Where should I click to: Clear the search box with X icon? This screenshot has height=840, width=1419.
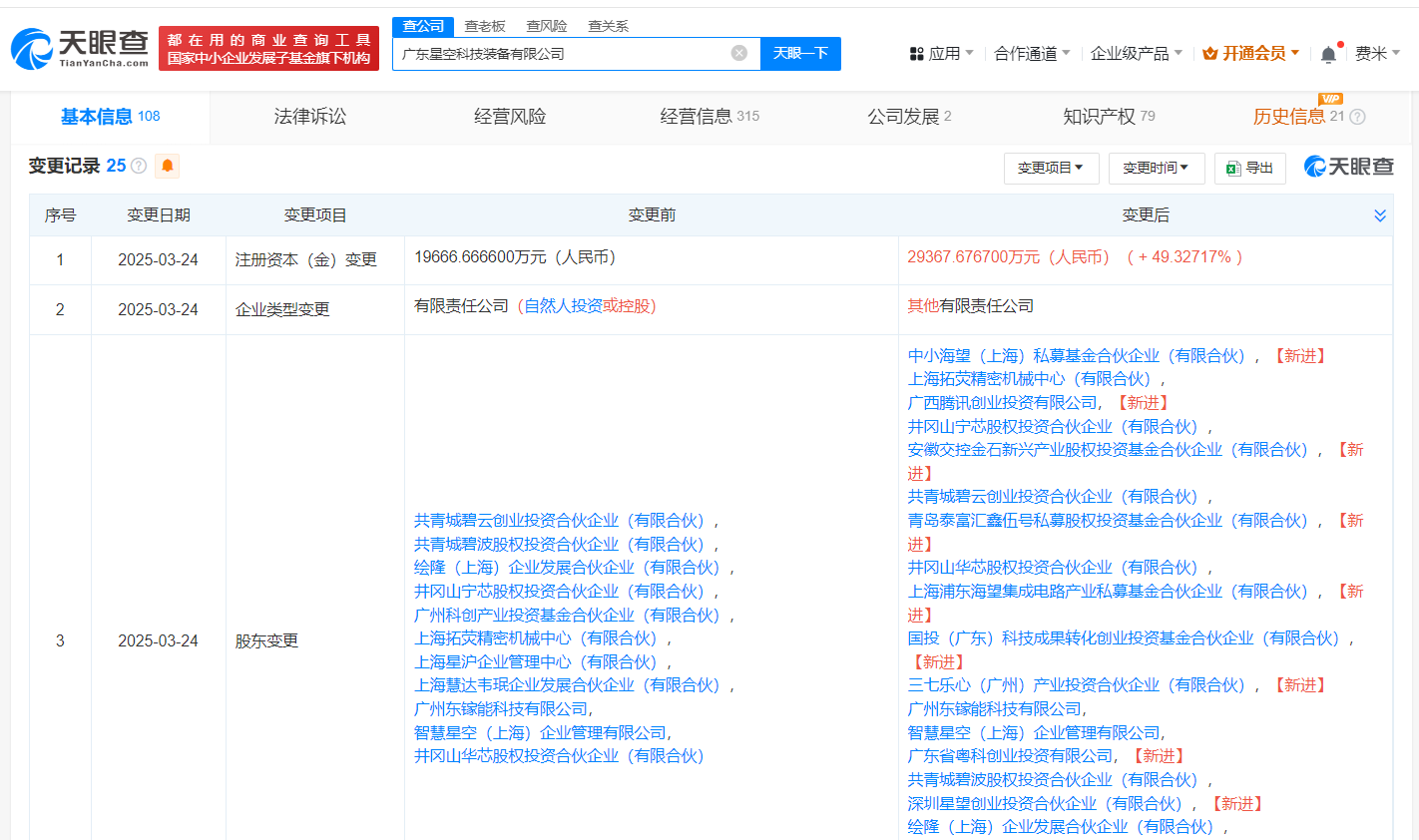click(738, 53)
